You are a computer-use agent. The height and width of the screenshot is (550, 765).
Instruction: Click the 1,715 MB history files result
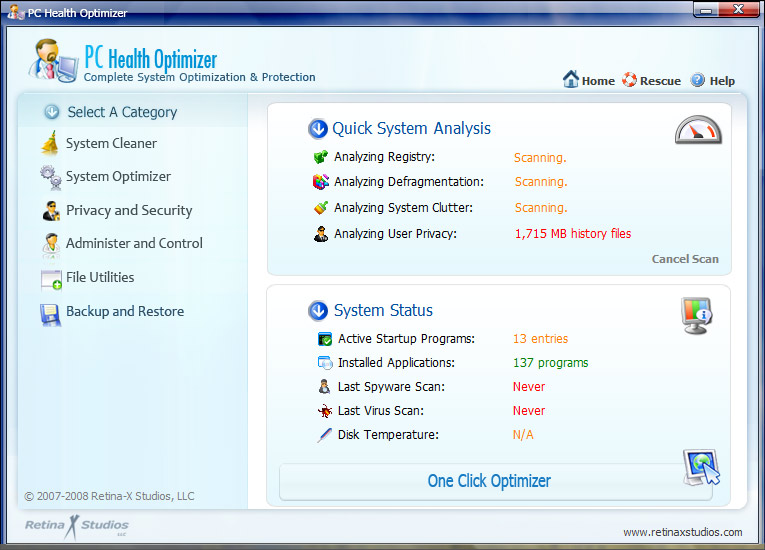tap(573, 234)
